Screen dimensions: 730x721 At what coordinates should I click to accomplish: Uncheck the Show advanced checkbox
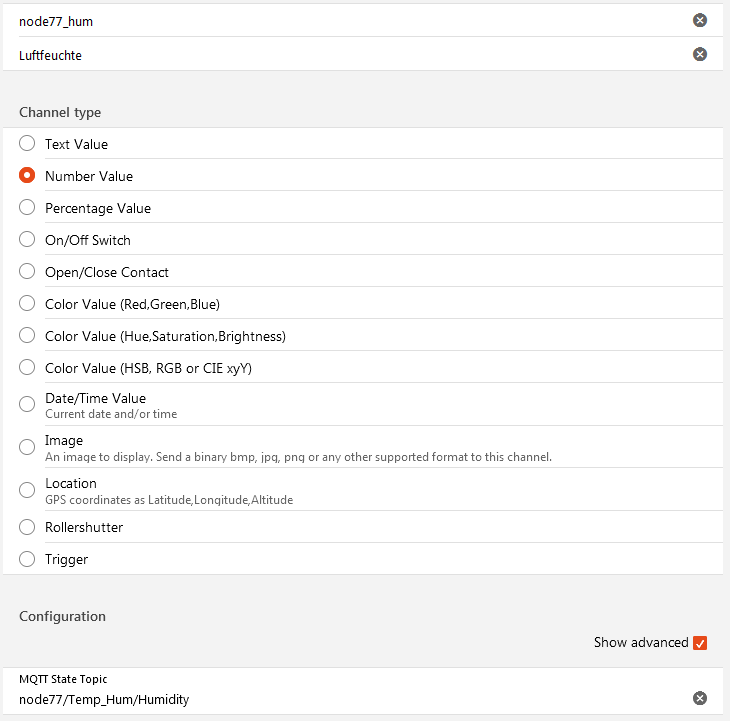coord(700,642)
